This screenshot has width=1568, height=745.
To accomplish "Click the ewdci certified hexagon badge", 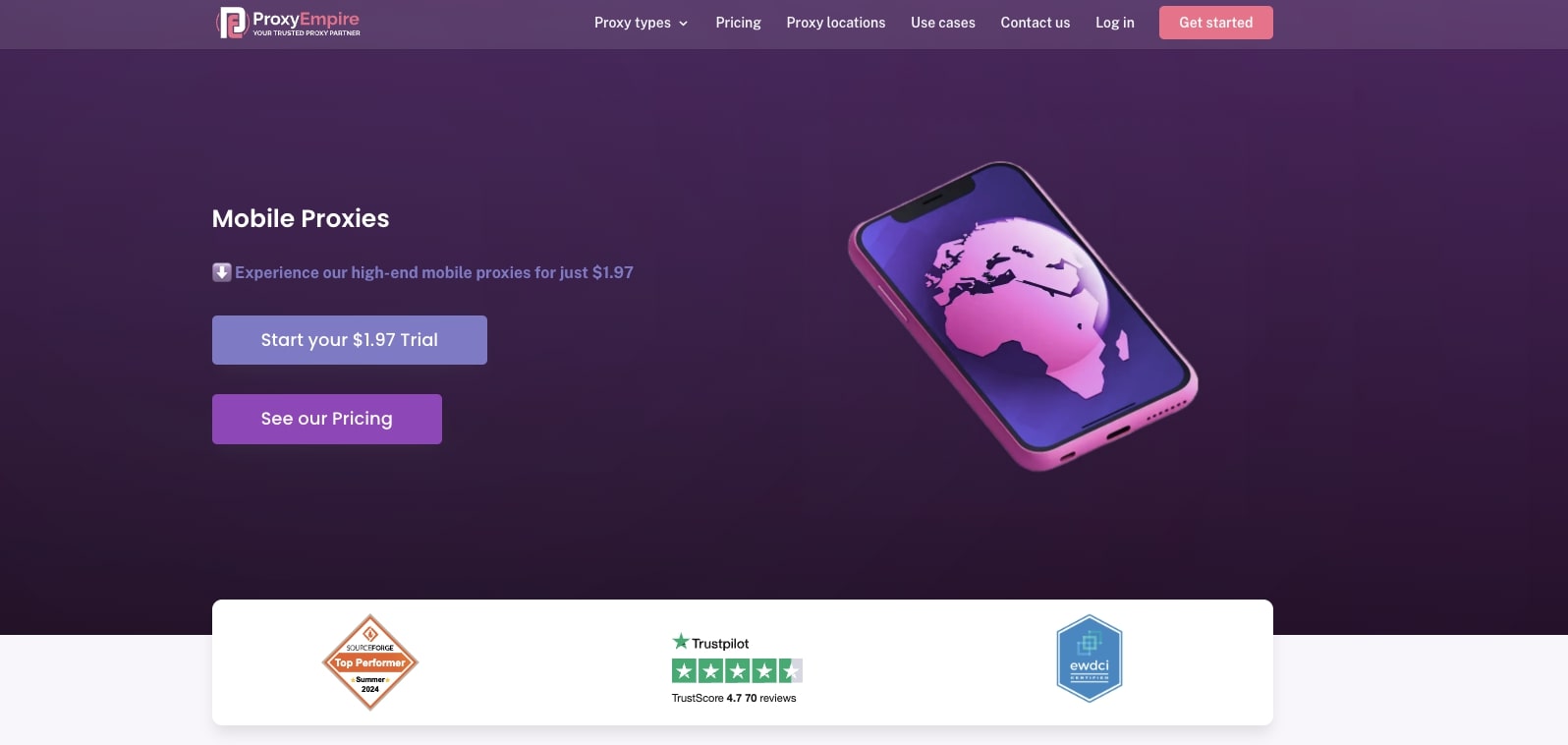I will [x=1090, y=659].
